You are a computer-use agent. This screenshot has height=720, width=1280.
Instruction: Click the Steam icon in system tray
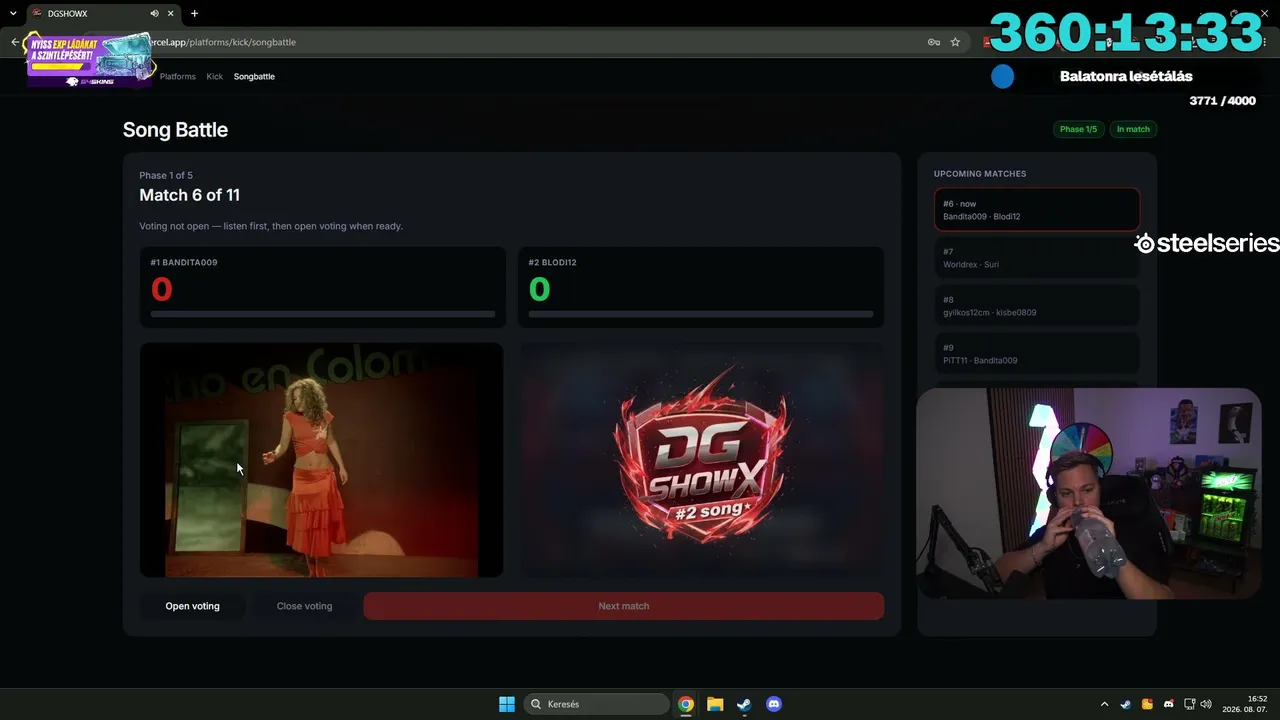click(1126, 704)
